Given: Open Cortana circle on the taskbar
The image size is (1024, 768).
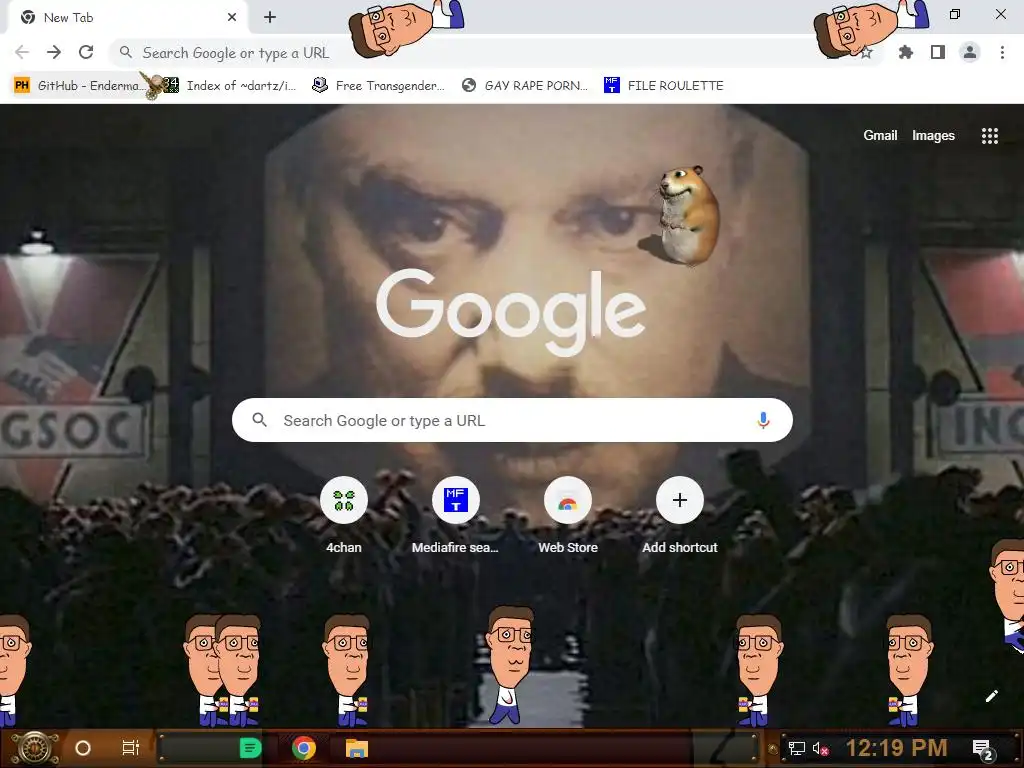Looking at the screenshot, I should click(x=83, y=748).
